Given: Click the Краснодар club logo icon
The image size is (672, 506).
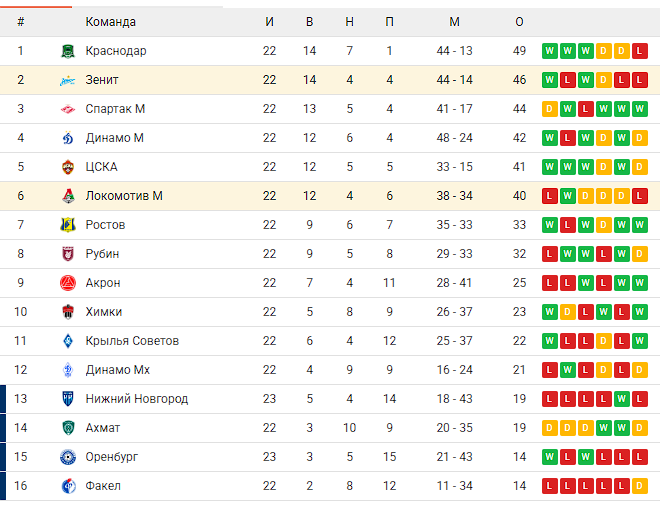Looking at the screenshot, I should click(68, 51).
